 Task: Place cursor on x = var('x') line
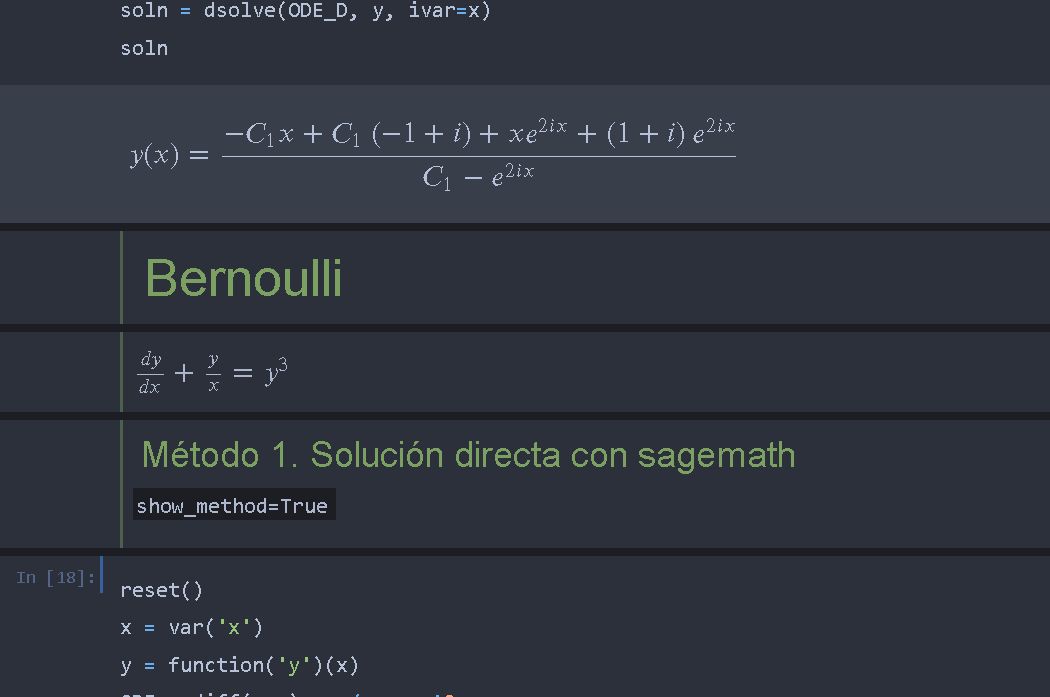pyautogui.click(x=192, y=627)
